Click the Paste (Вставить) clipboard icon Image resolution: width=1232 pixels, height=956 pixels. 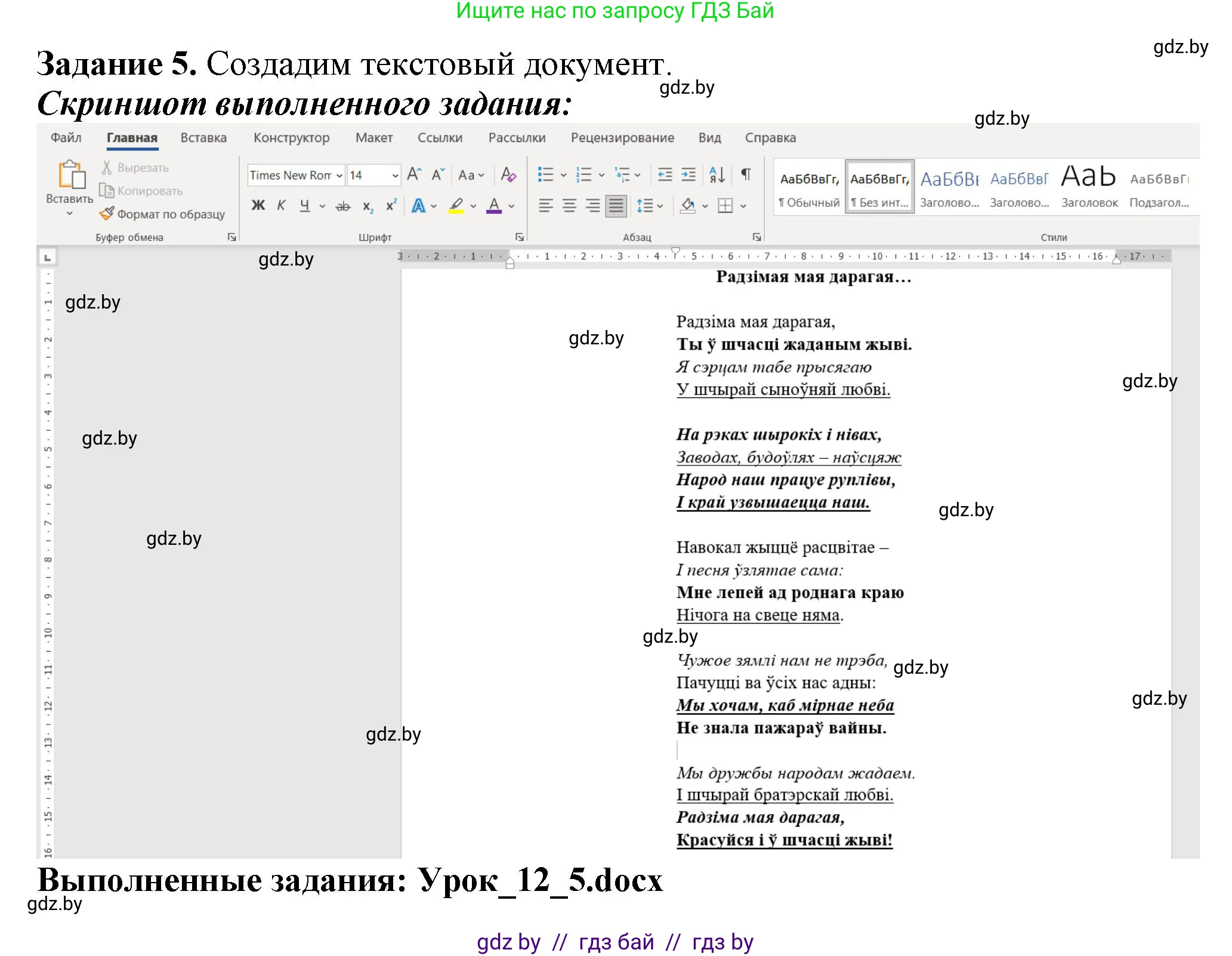(71, 174)
